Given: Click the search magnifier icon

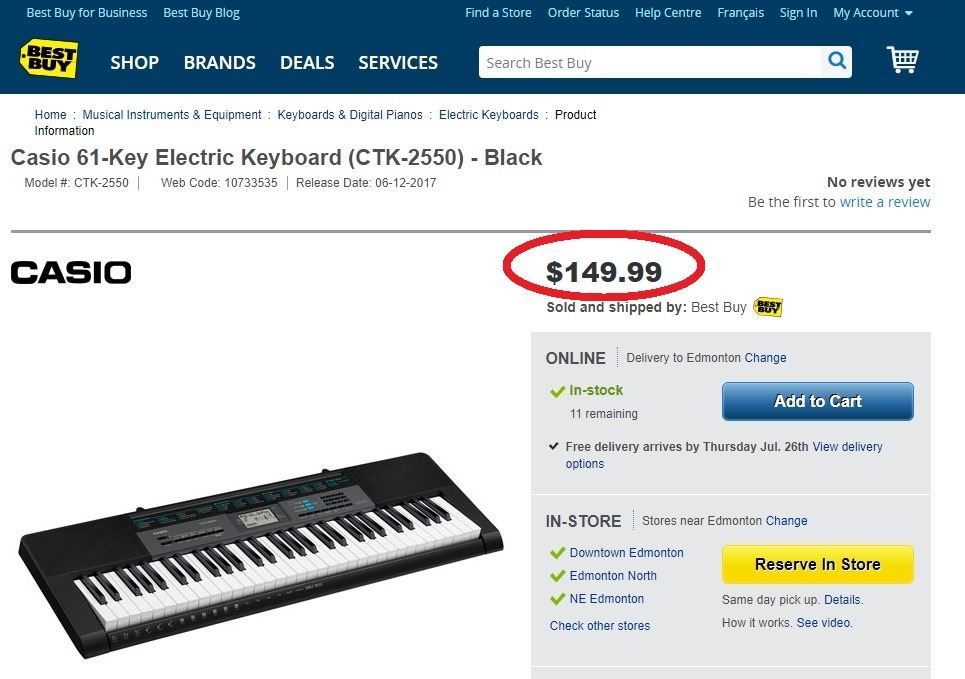Looking at the screenshot, I should 837,62.
